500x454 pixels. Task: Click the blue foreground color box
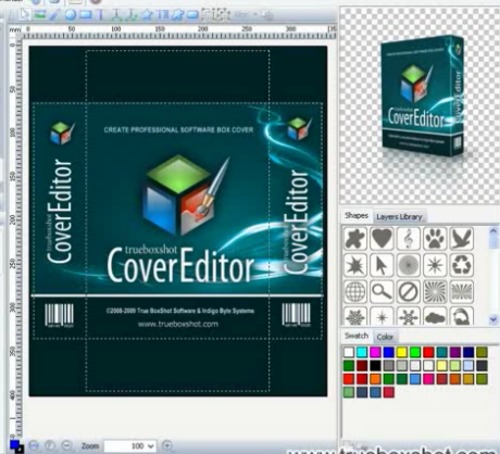(14, 445)
